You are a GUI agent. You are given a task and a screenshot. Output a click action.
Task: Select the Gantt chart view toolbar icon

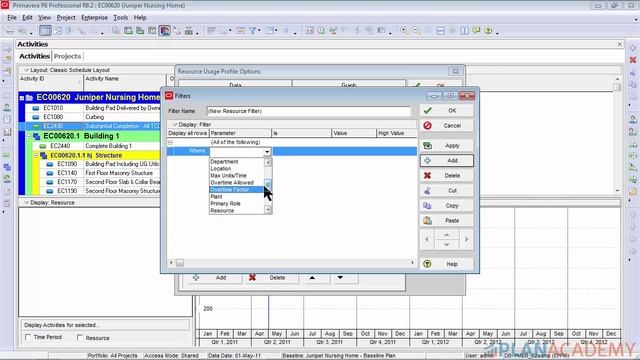[45, 31]
